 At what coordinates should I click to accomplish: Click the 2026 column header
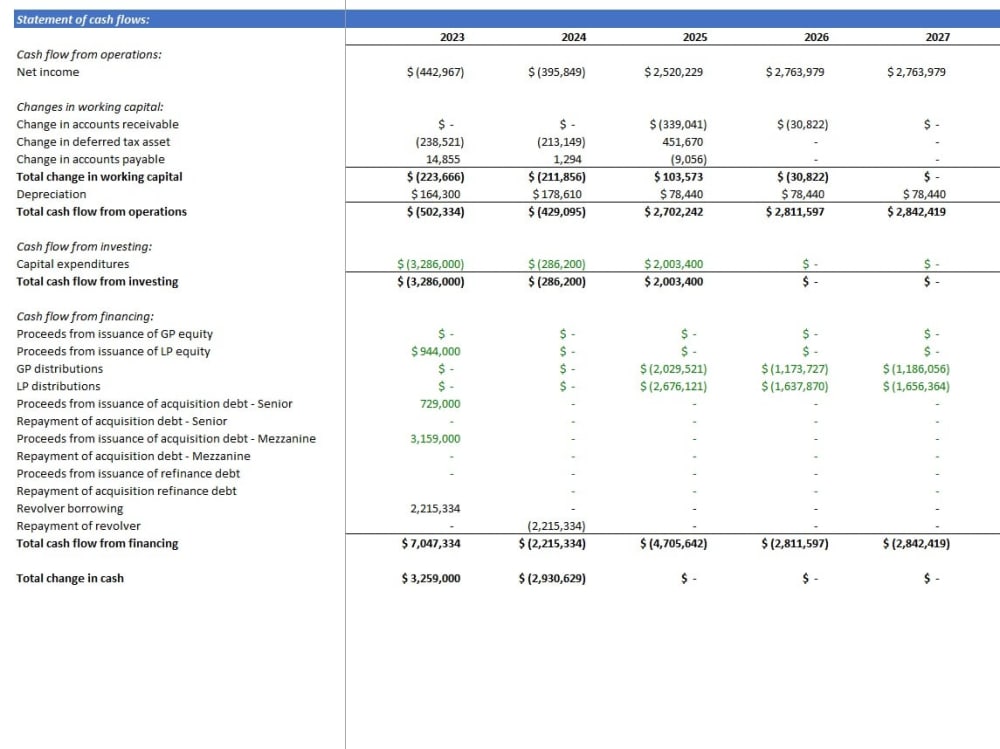coord(815,37)
